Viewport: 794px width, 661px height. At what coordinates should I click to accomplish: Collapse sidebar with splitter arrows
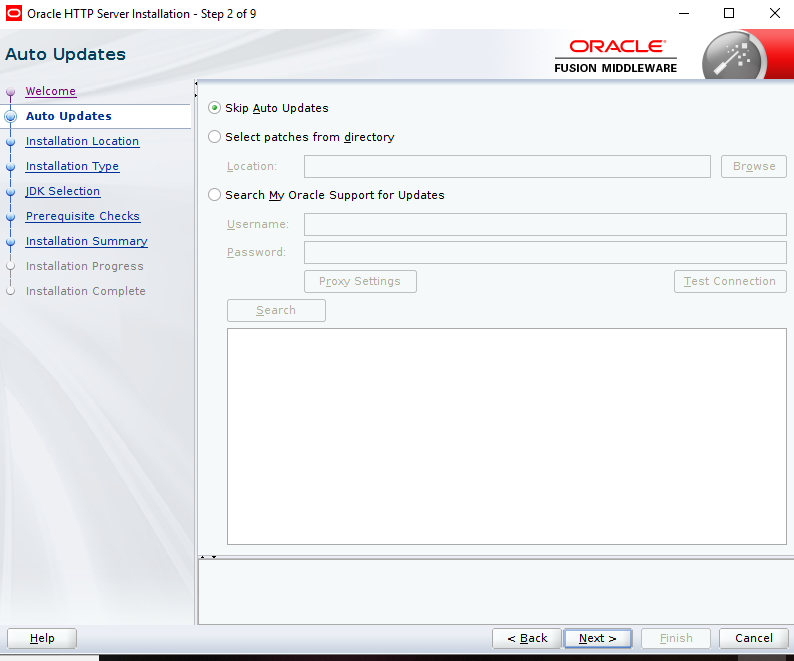(195, 89)
